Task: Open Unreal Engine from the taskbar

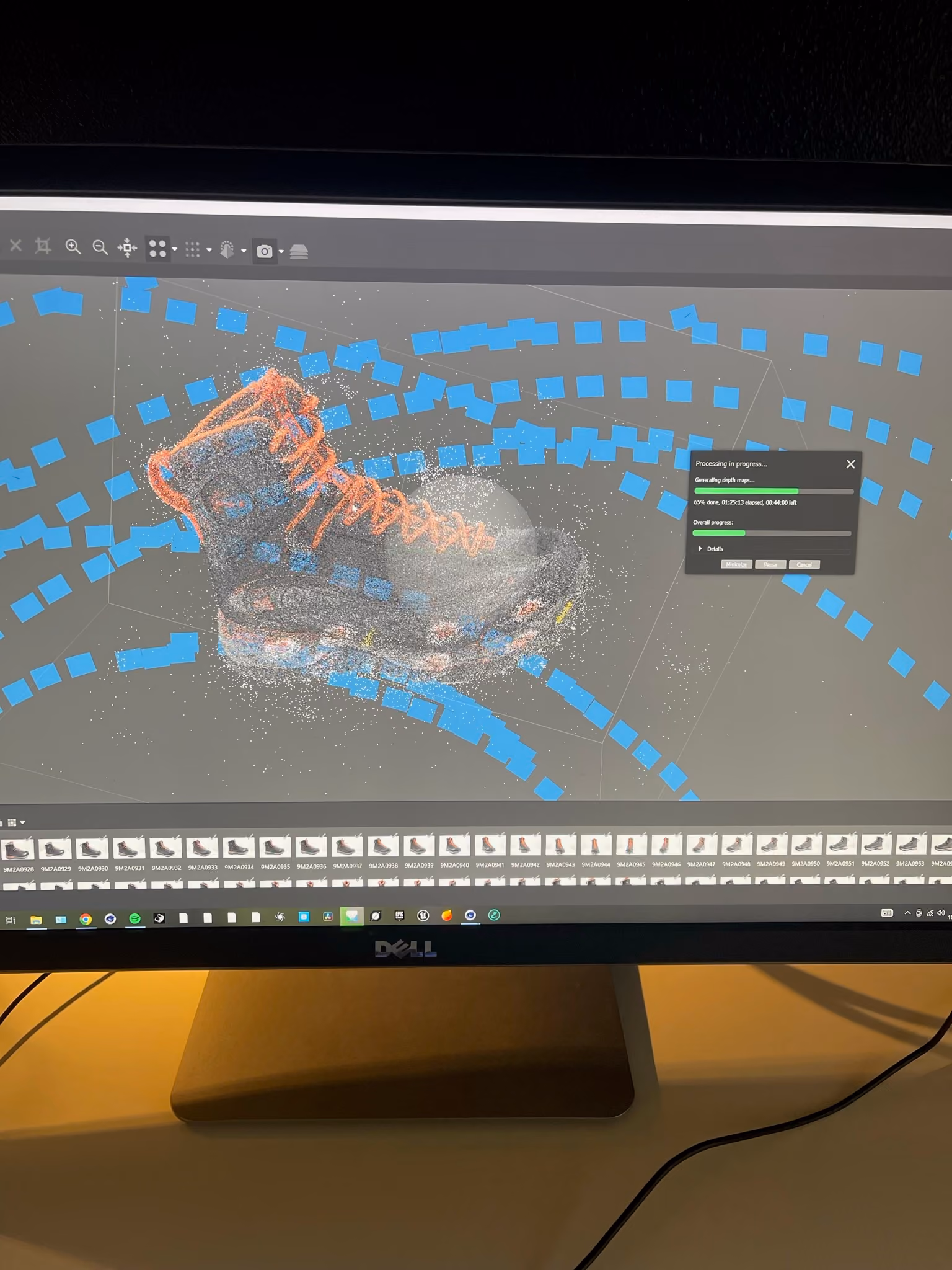Action: coord(423,915)
